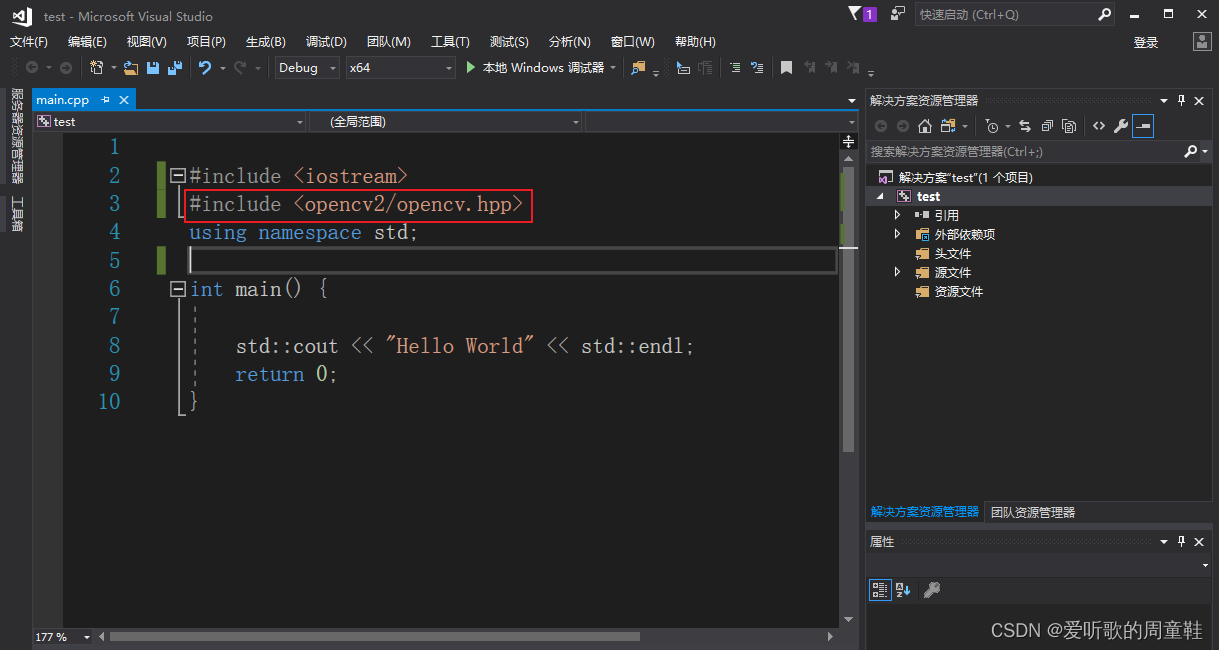This screenshot has width=1219, height=650.
Task: Close the Solution Explorer panel
Action: coord(1200,100)
